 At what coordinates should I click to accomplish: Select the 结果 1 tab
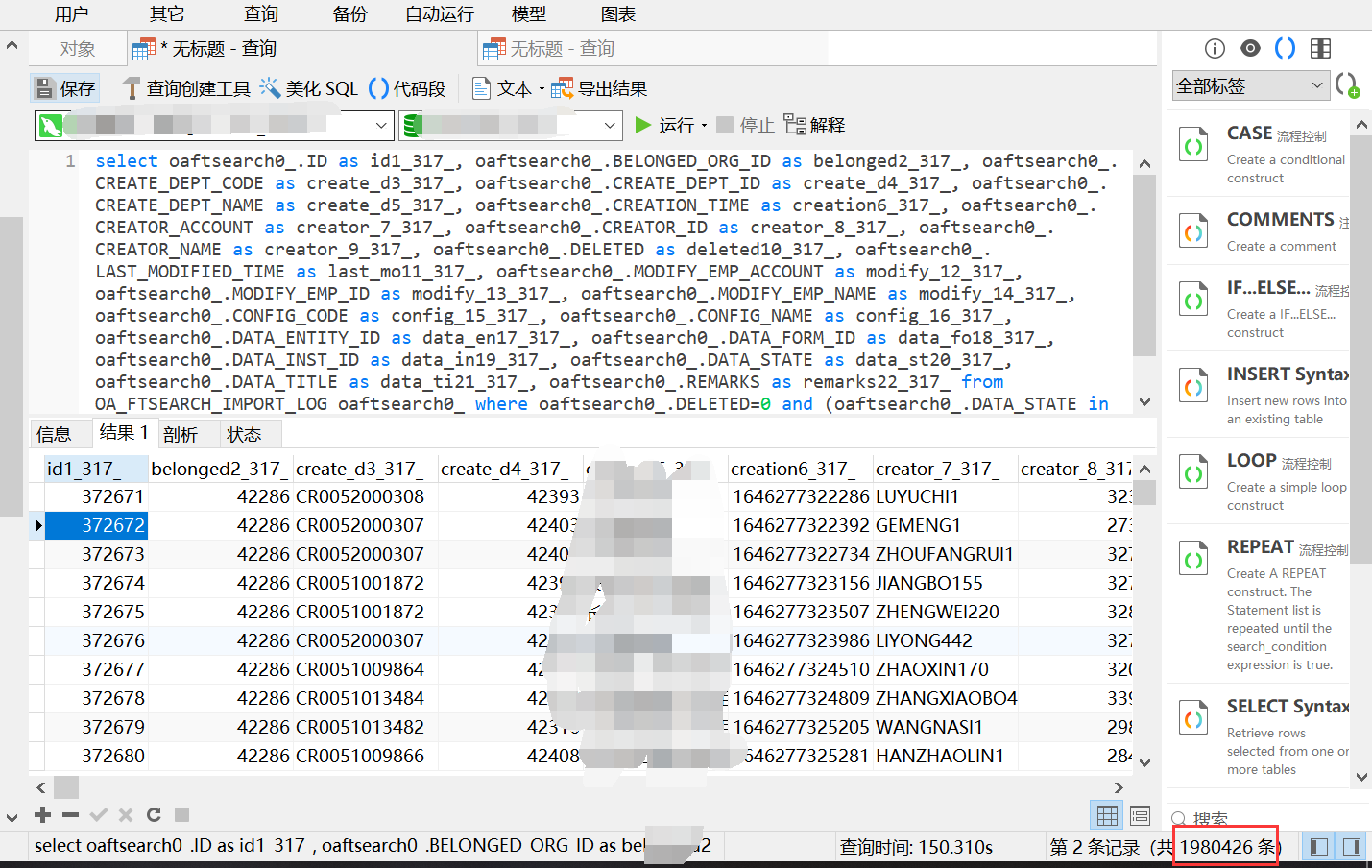[x=124, y=433]
